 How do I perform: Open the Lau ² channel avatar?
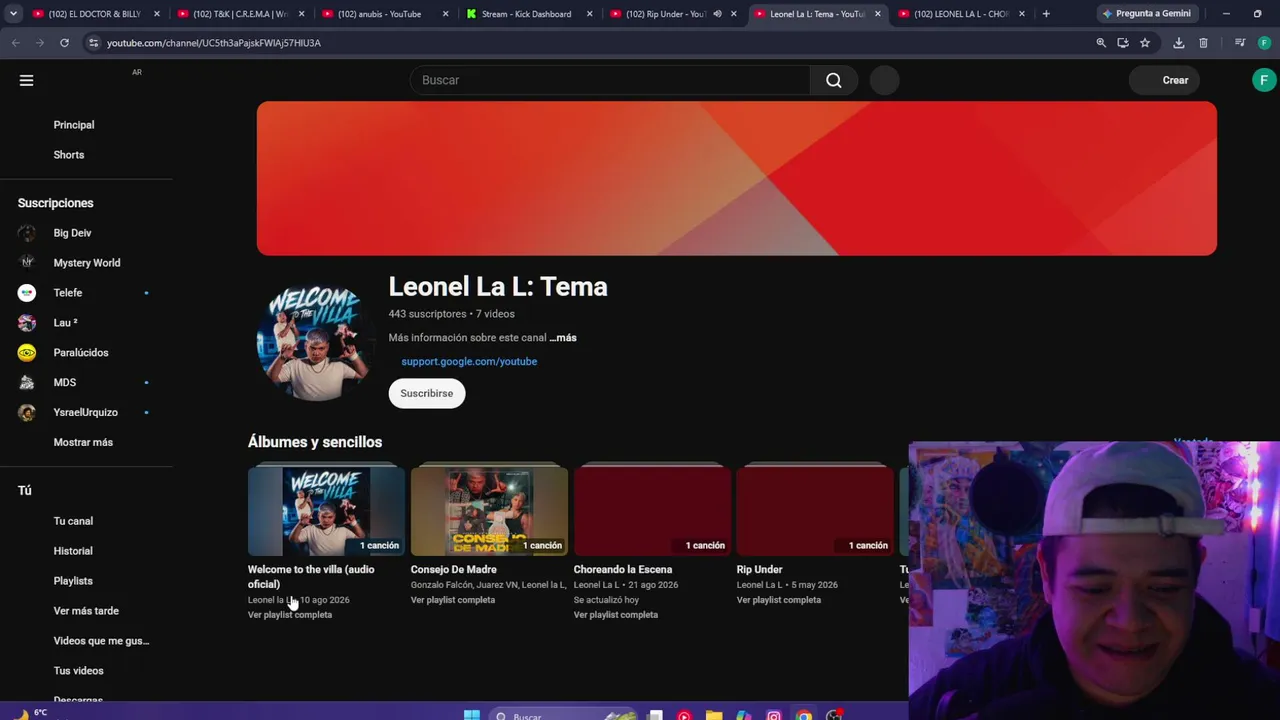point(27,323)
